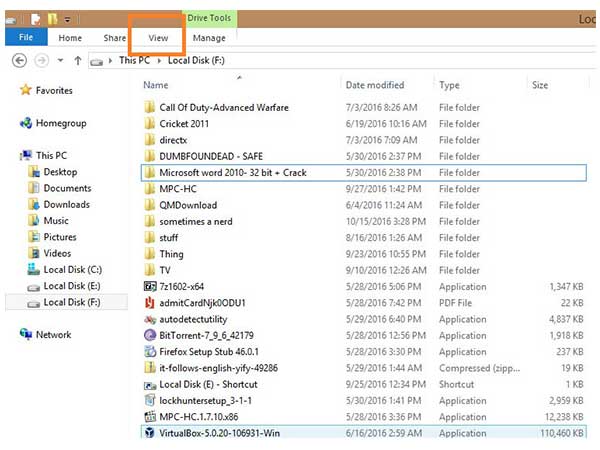The width and height of the screenshot is (600, 450).
Task: Open the Homegroup icon in sidebar
Action: pyautogui.click(x=26, y=123)
